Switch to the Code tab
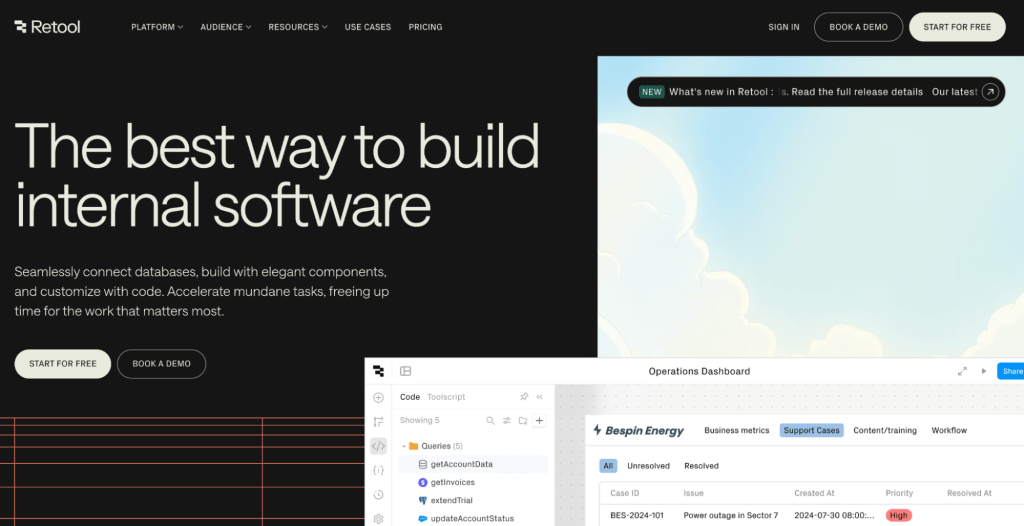This screenshot has height=526, width=1024. [x=409, y=397]
